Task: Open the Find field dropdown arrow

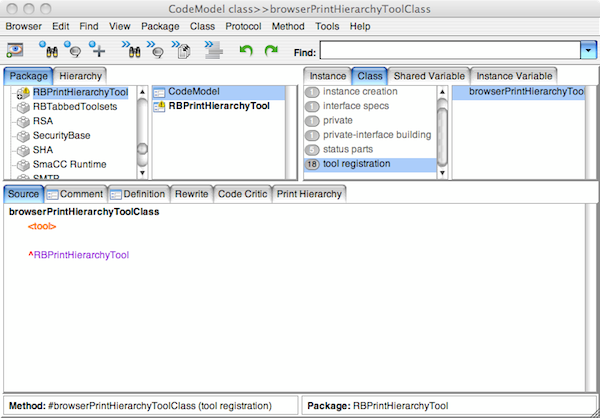Action: tap(588, 50)
